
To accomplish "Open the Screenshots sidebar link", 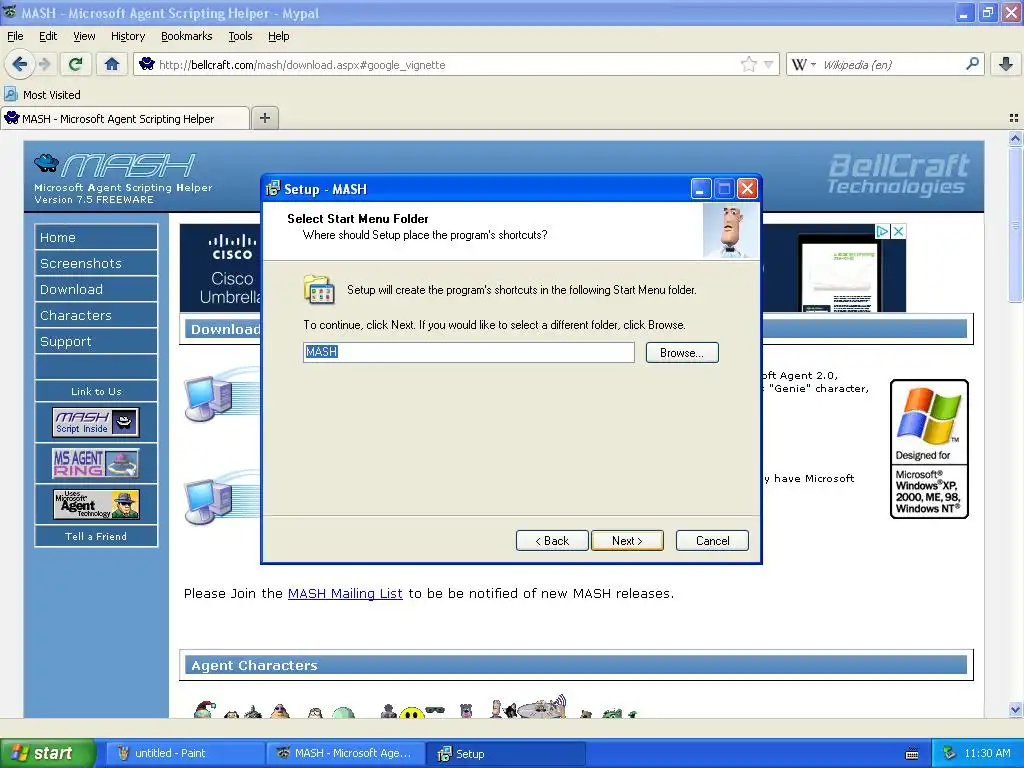I will tap(96, 263).
